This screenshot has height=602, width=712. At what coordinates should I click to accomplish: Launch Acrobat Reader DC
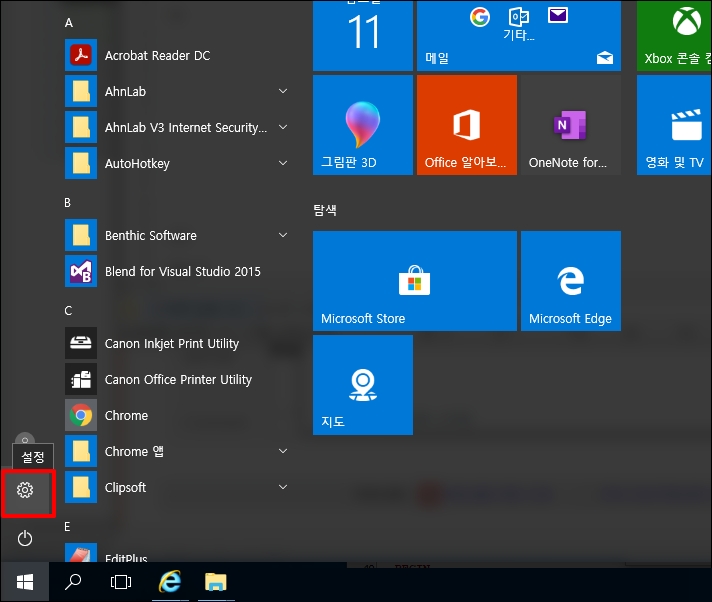click(x=177, y=55)
